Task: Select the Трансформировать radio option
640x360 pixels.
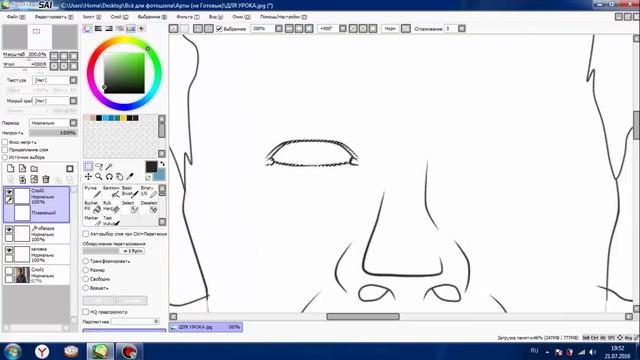Action: [x=86, y=261]
